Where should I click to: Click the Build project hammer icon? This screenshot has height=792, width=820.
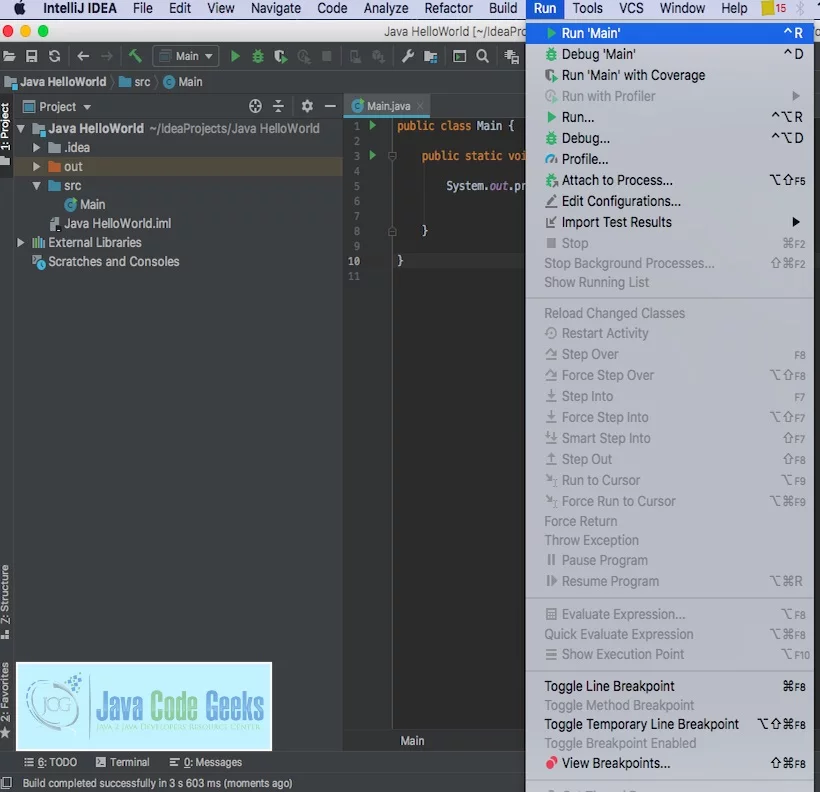[x=135, y=55]
